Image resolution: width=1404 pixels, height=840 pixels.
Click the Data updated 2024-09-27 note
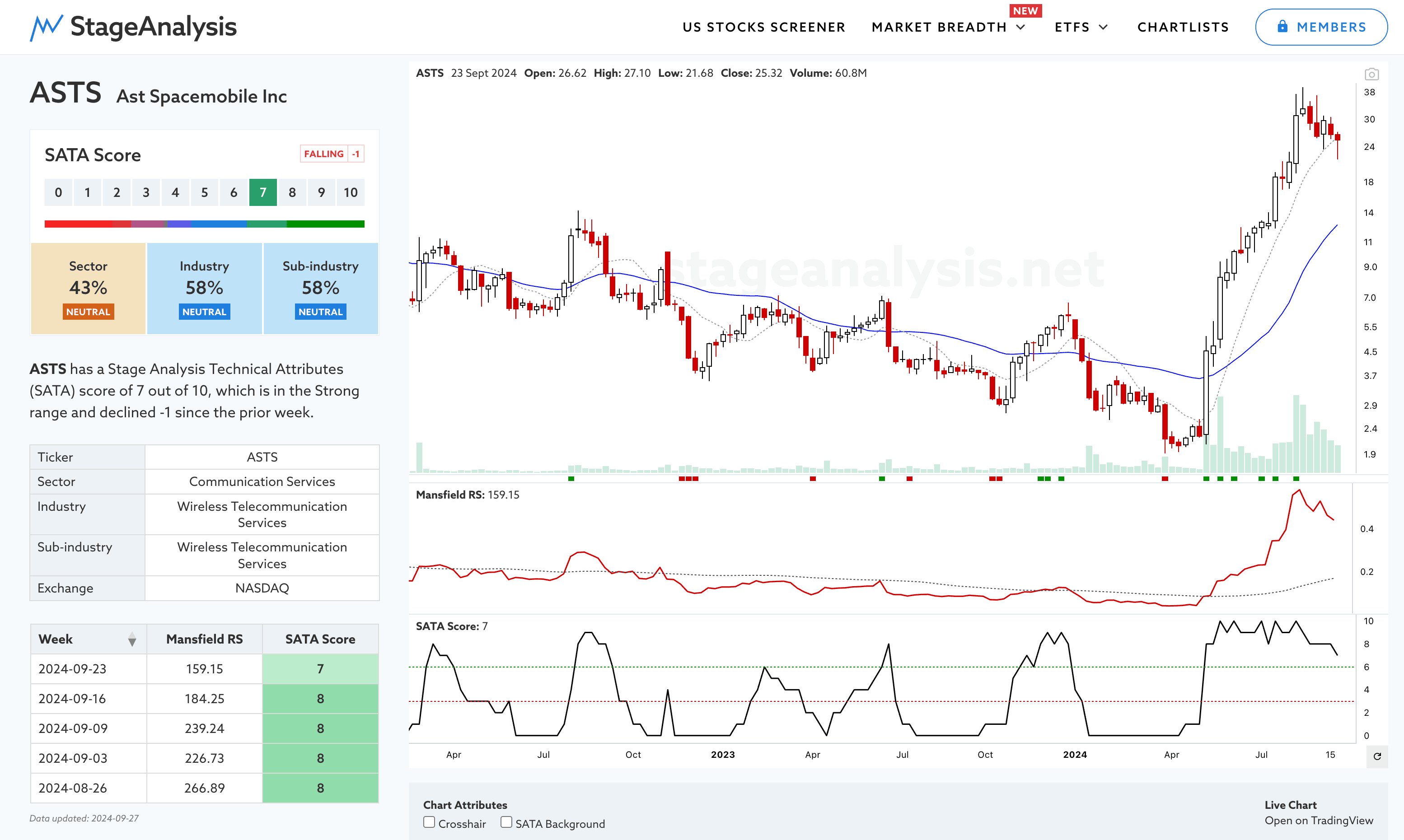pyautogui.click(x=84, y=818)
